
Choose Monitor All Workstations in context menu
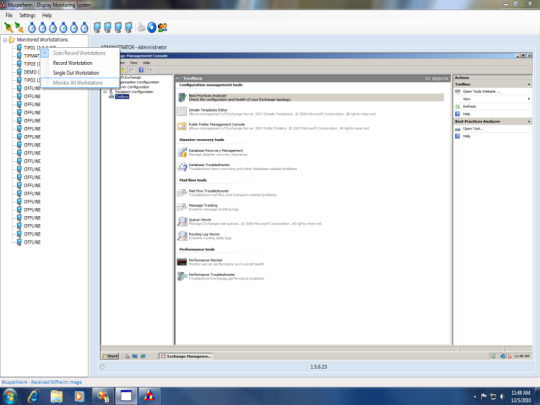coord(80,83)
